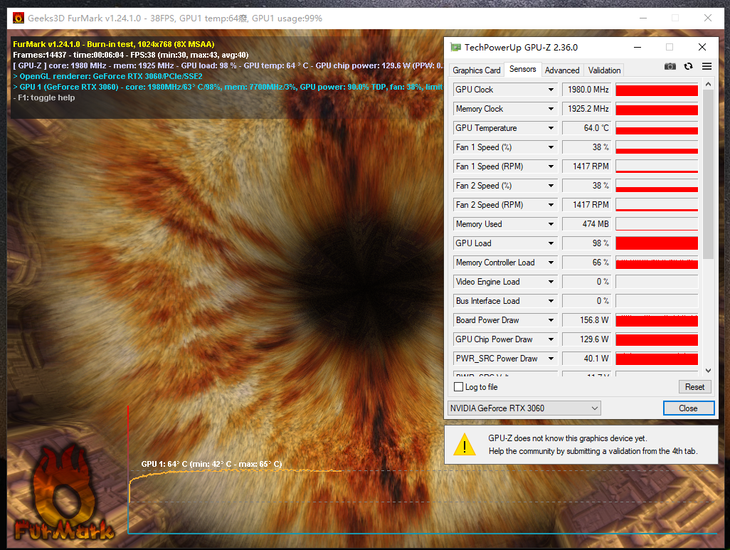
Task: Click the 98 % GPU Load value
Action: [x=586, y=243]
